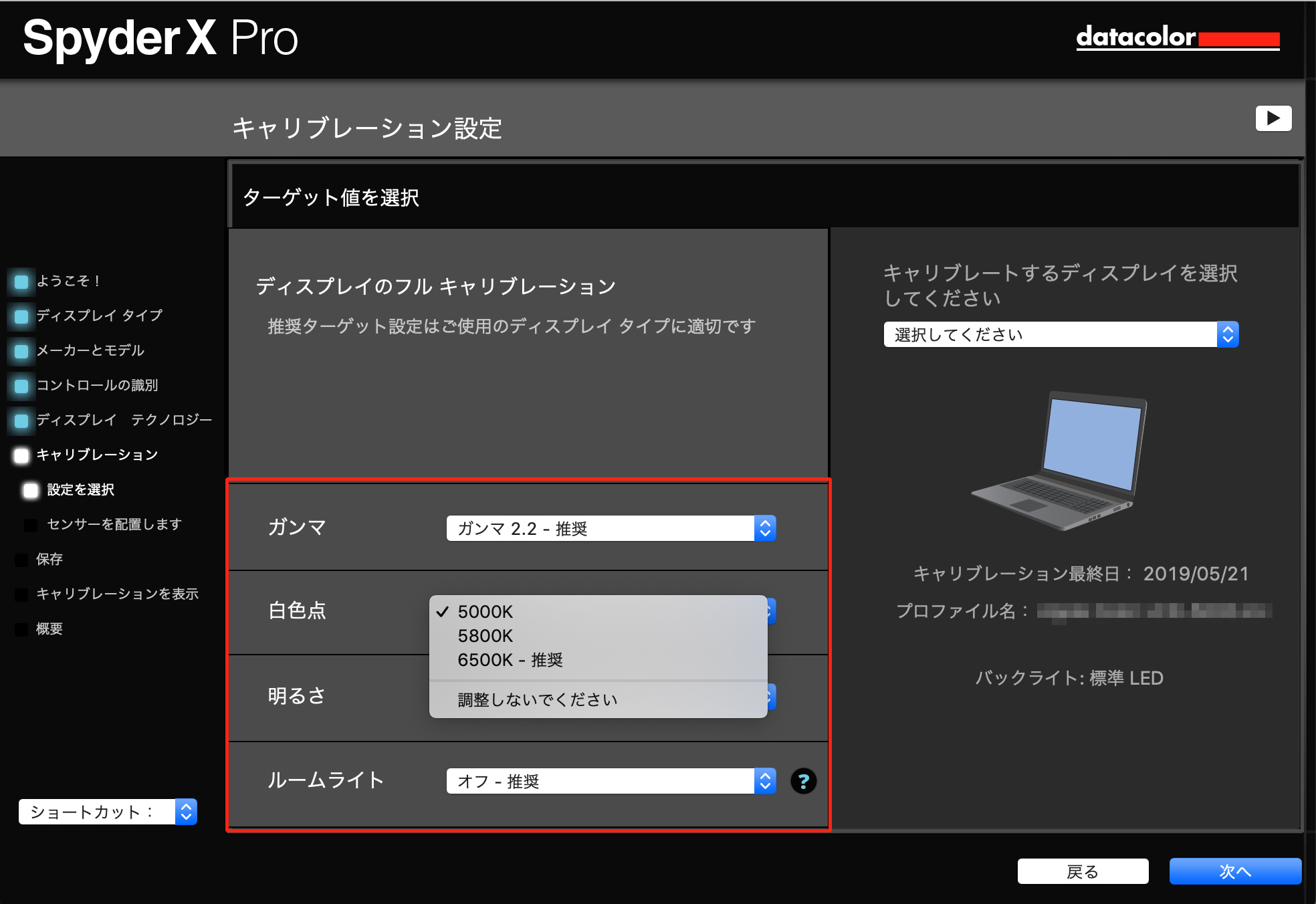The width and height of the screenshot is (1316, 904).
Task: Open the ルームライト オフ dropdown
Action: coord(611,781)
